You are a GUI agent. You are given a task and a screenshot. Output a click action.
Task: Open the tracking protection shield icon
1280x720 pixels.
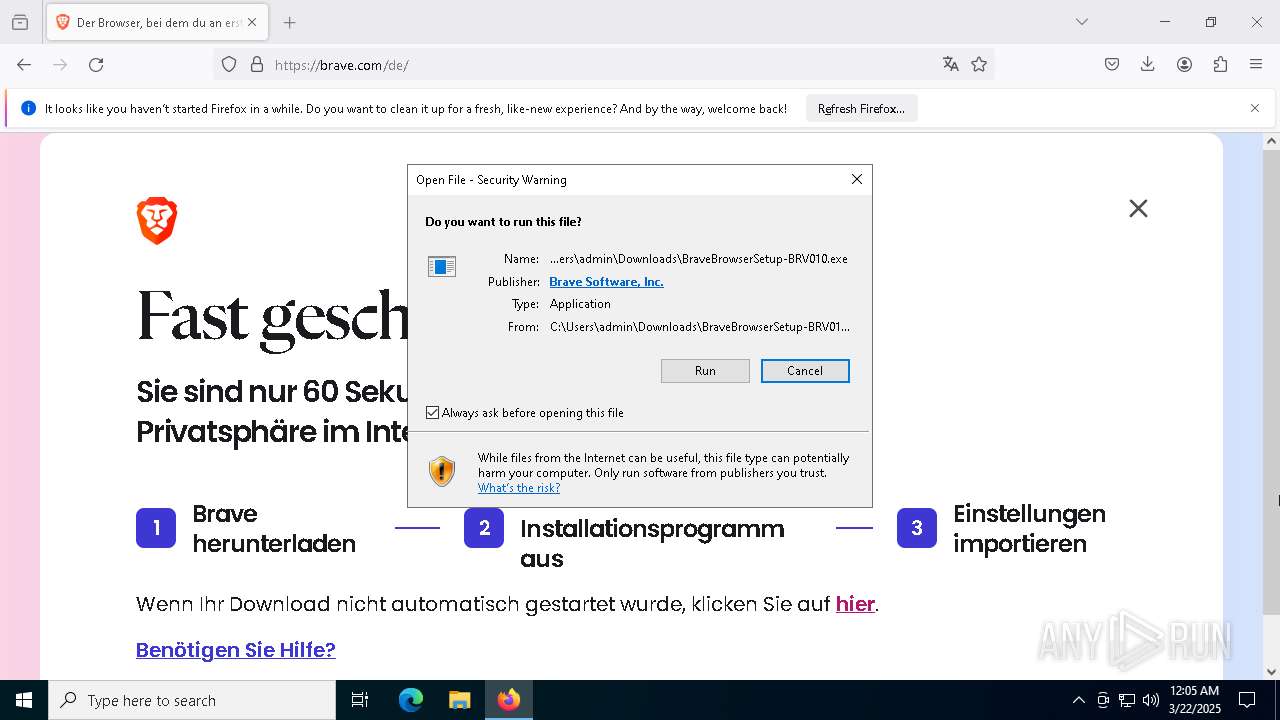coord(229,65)
